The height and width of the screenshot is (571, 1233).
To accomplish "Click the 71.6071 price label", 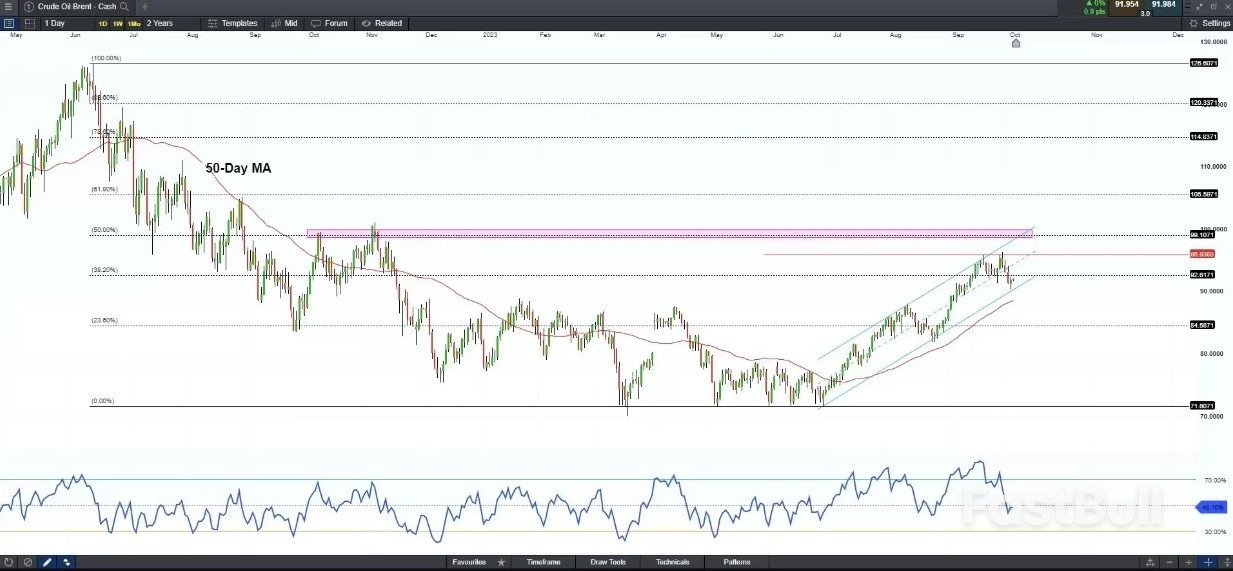I will pos(1203,406).
